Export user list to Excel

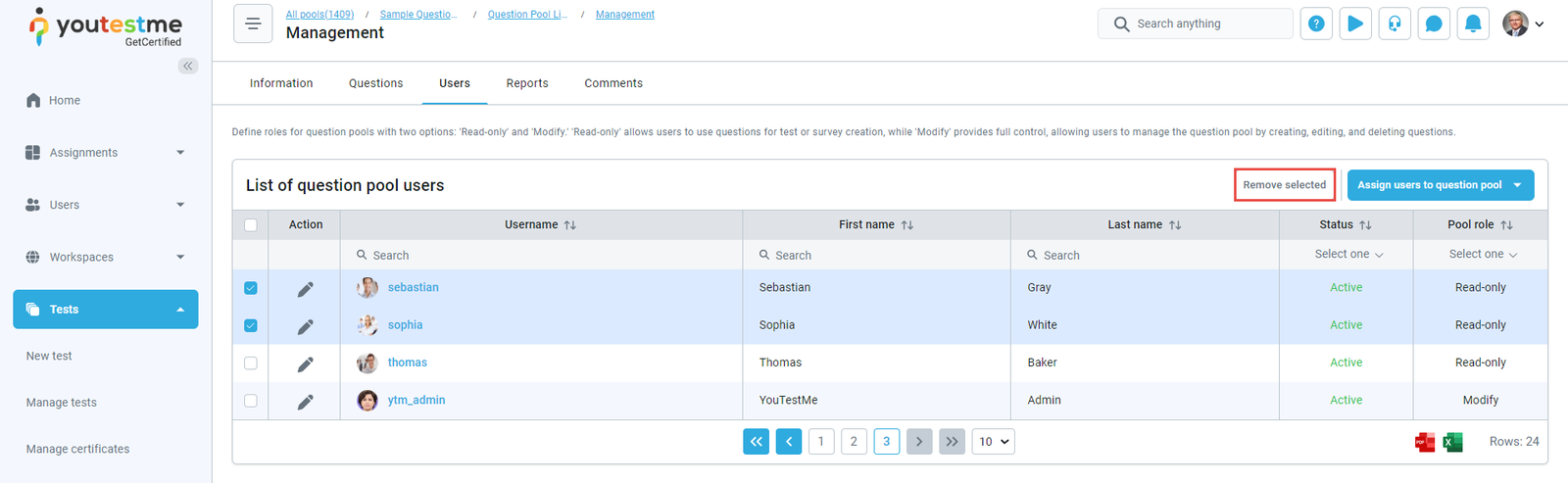coord(1452,443)
